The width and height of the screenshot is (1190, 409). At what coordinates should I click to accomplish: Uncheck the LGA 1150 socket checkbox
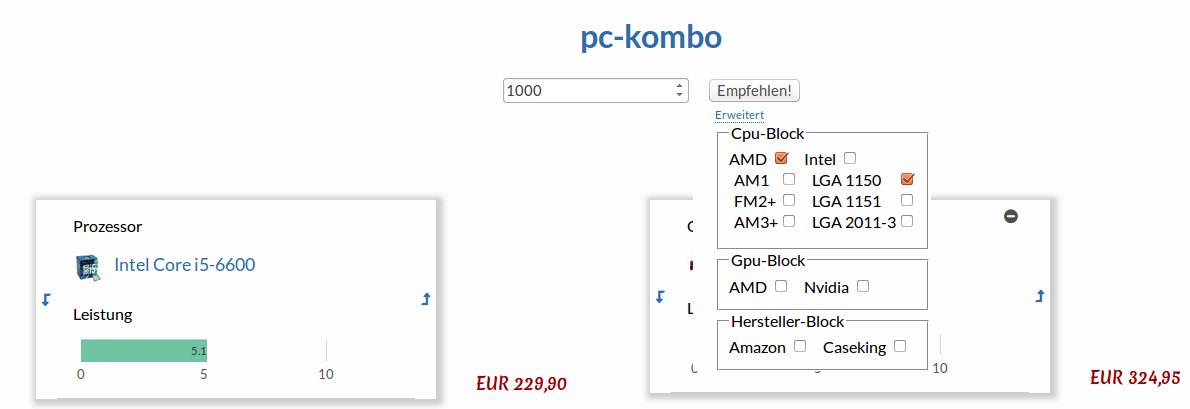pyautogui.click(x=908, y=180)
